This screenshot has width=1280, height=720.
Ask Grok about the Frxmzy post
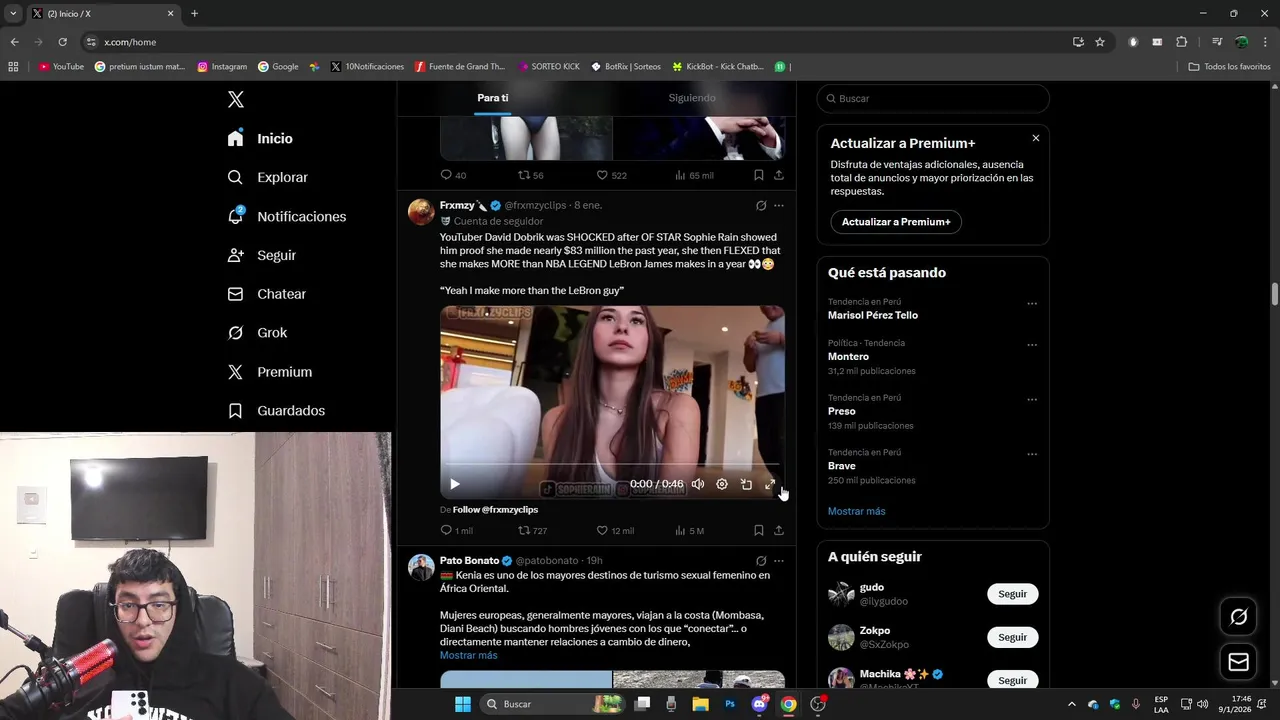click(761, 206)
